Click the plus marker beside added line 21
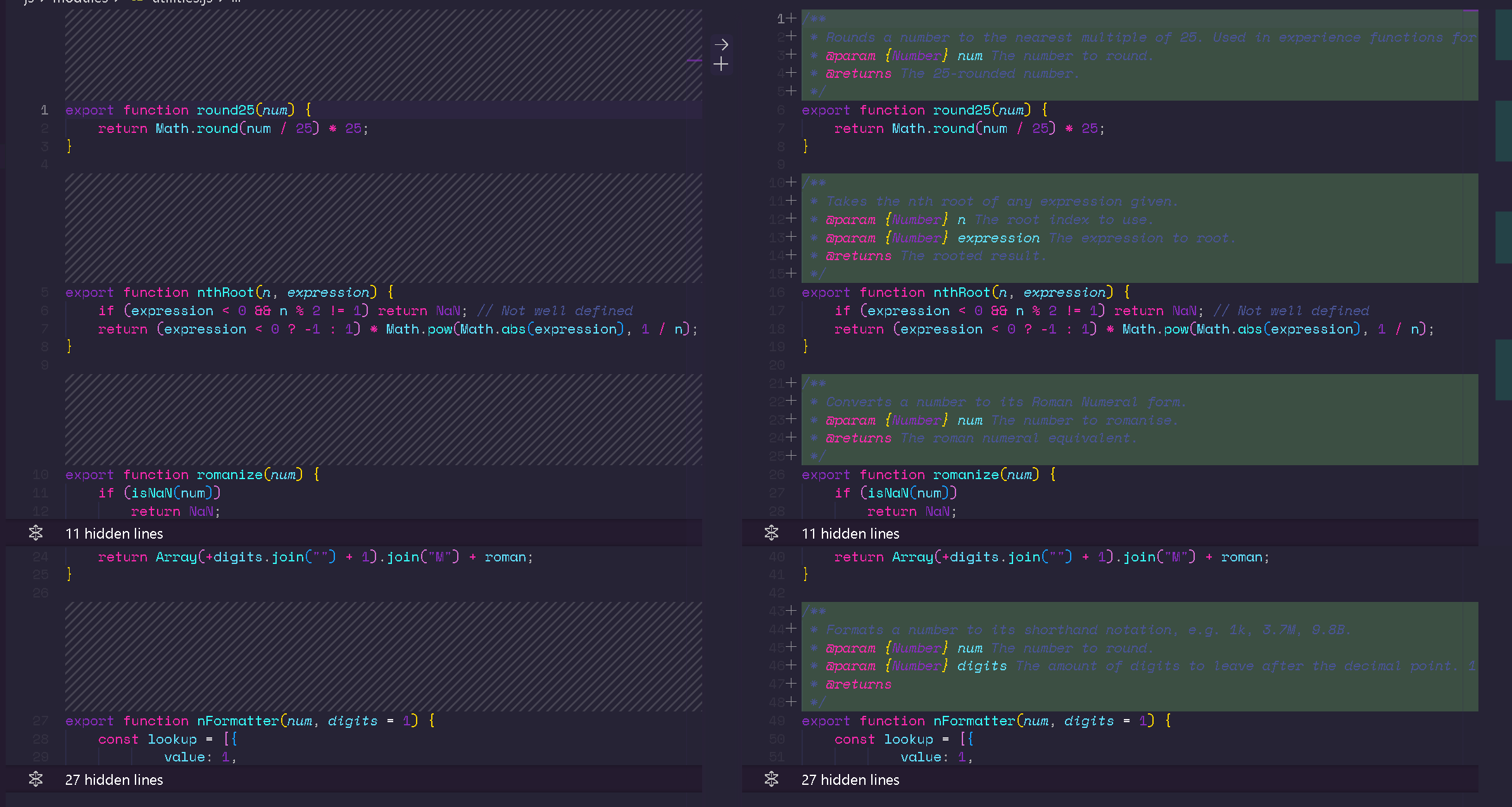1512x807 pixels. (x=791, y=383)
